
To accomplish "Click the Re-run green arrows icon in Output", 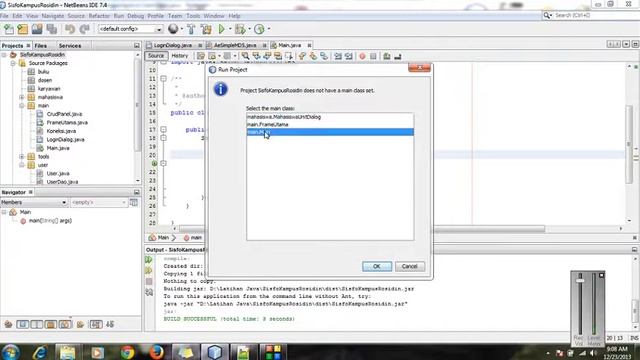I will pyautogui.click(x=149, y=260).
